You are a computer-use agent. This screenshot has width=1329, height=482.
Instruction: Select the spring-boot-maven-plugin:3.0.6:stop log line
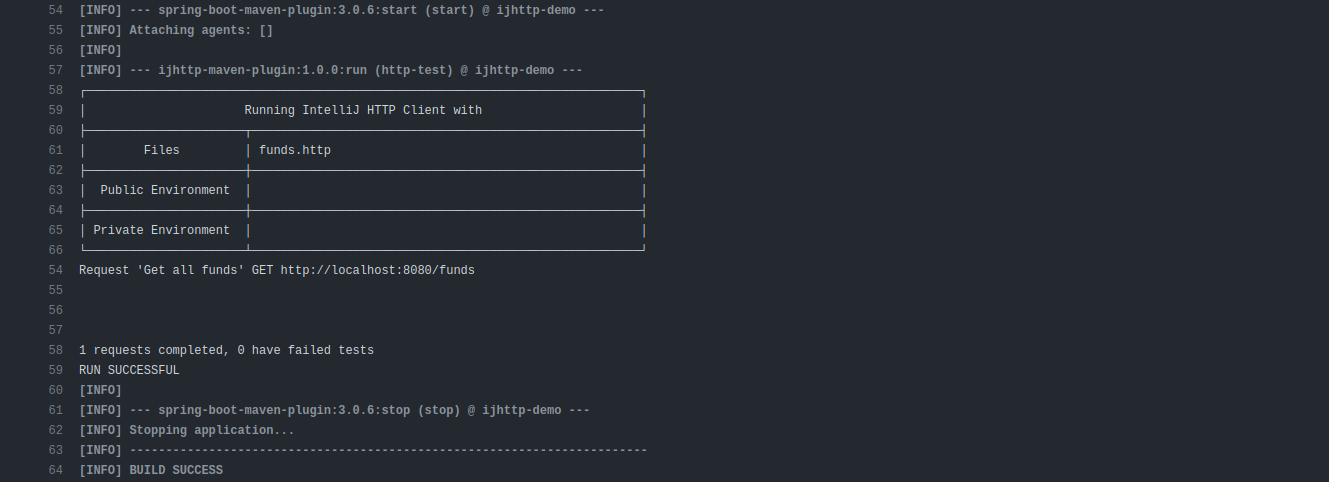point(334,410)
